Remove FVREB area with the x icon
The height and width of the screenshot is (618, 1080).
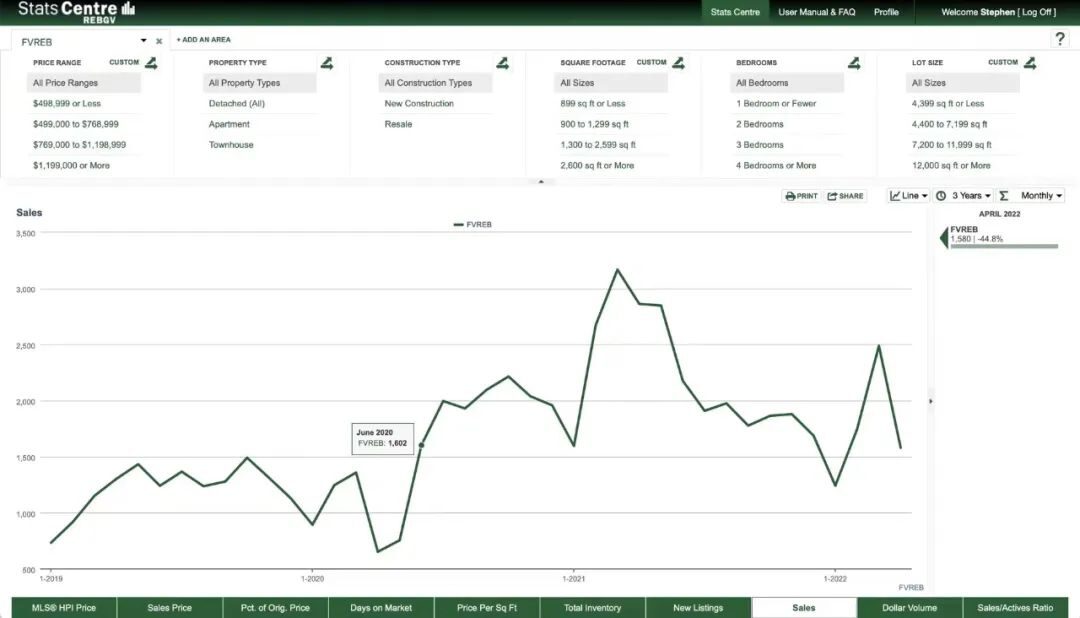coord(159,41)
